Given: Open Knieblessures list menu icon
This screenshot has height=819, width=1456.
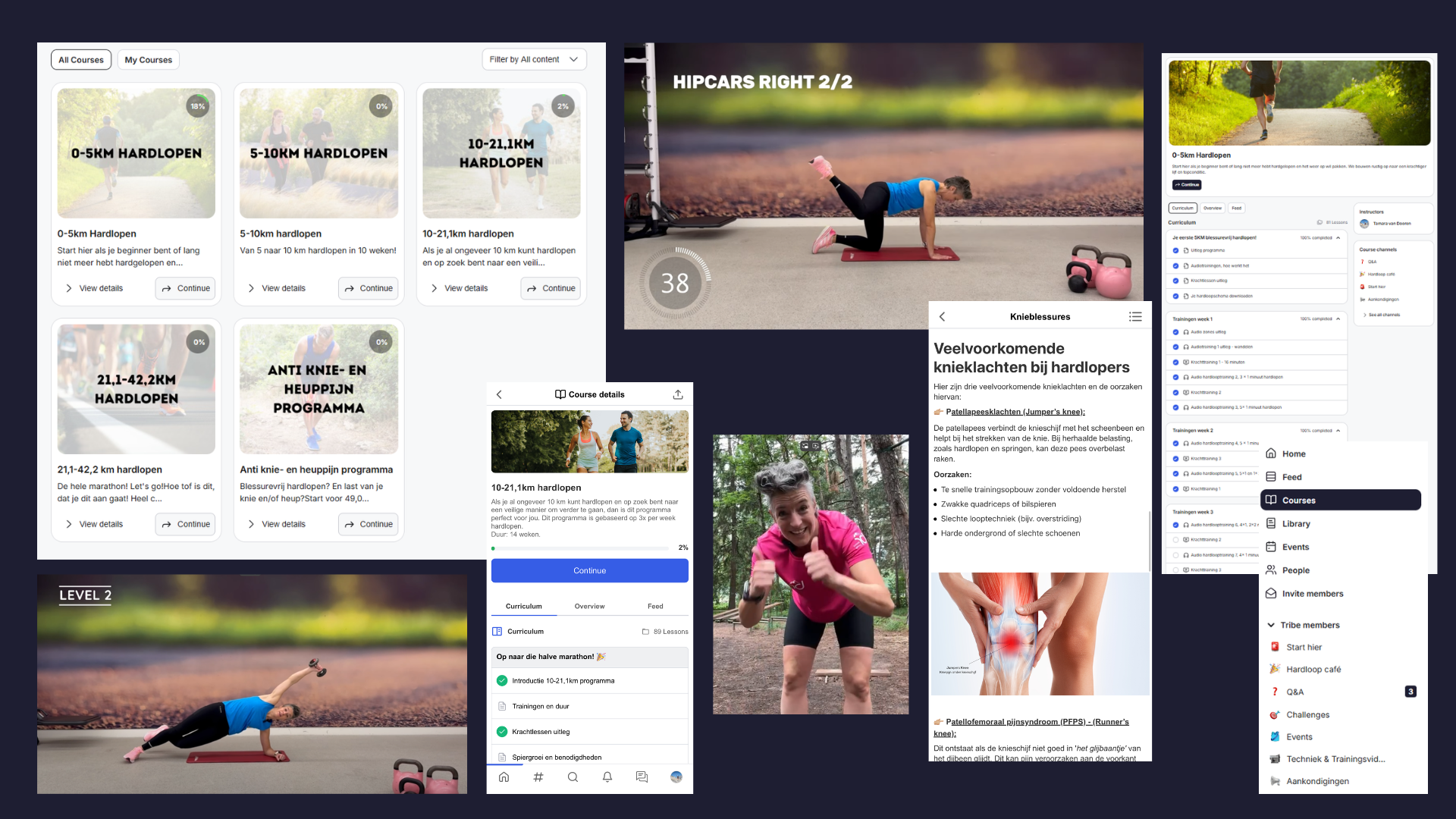Looking at the screenshot, I should coord(1135,317).
